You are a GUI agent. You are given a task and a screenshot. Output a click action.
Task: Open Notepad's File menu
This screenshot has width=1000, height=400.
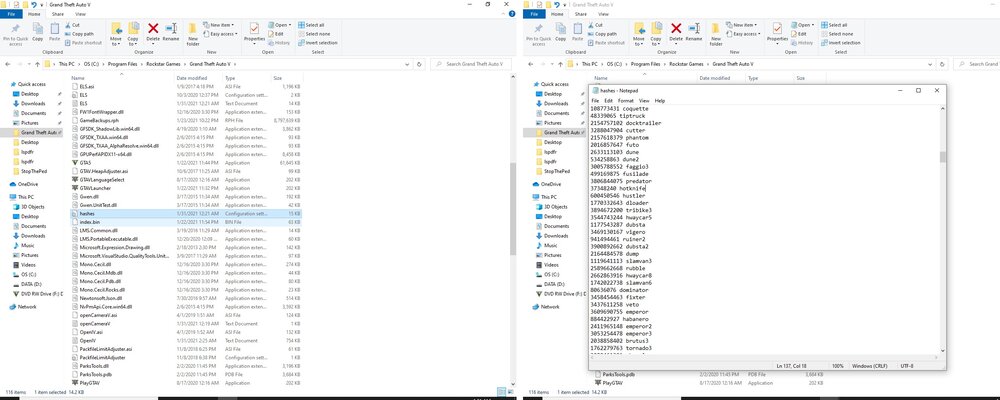coord(595,101)
